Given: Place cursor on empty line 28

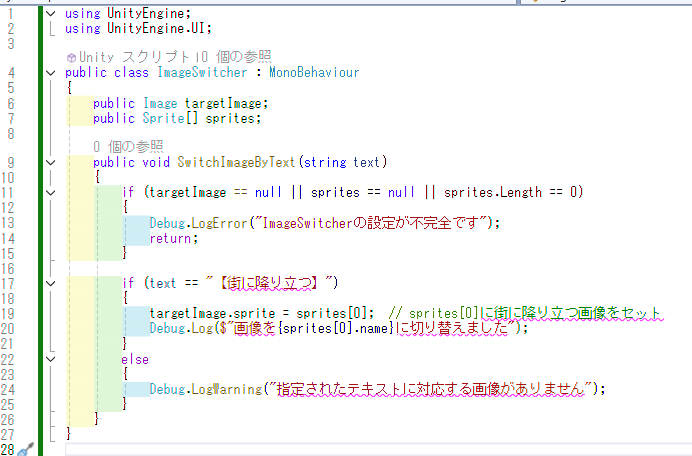Looking at the screenshot, I should (x=378, y=449).
